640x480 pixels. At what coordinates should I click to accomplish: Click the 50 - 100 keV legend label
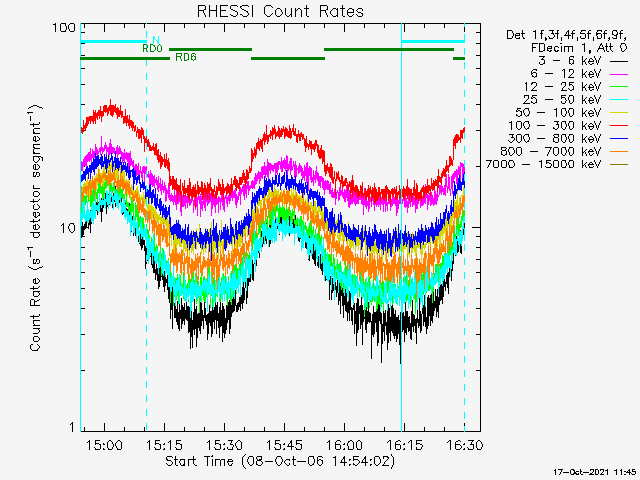coord(558,113)
